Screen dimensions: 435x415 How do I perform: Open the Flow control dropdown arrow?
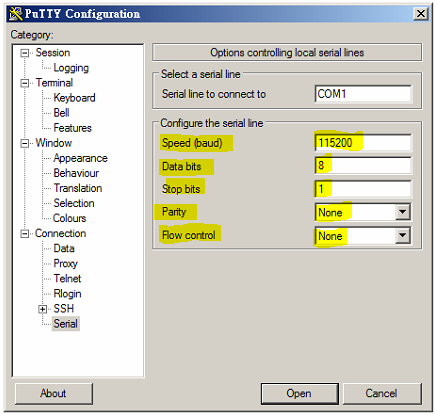tap(403, 236)
